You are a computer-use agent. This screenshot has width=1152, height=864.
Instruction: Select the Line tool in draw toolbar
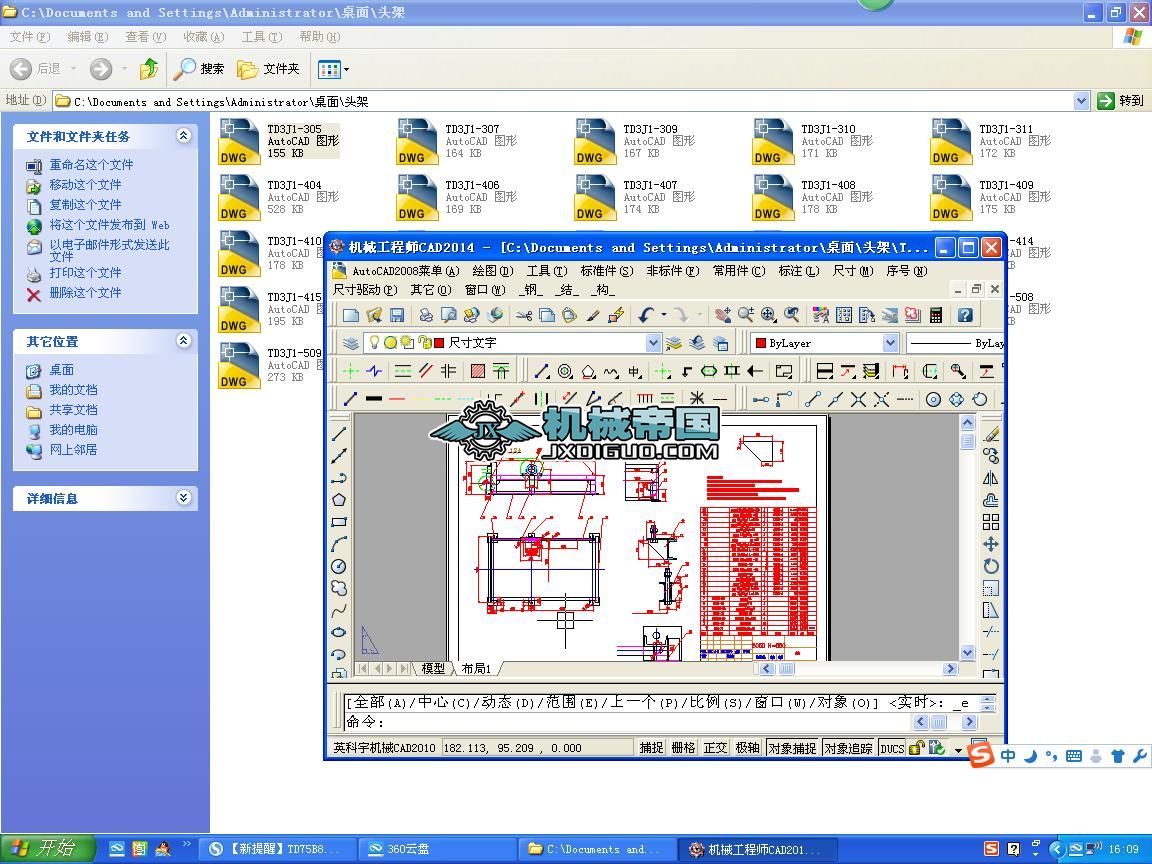point(339,433)
